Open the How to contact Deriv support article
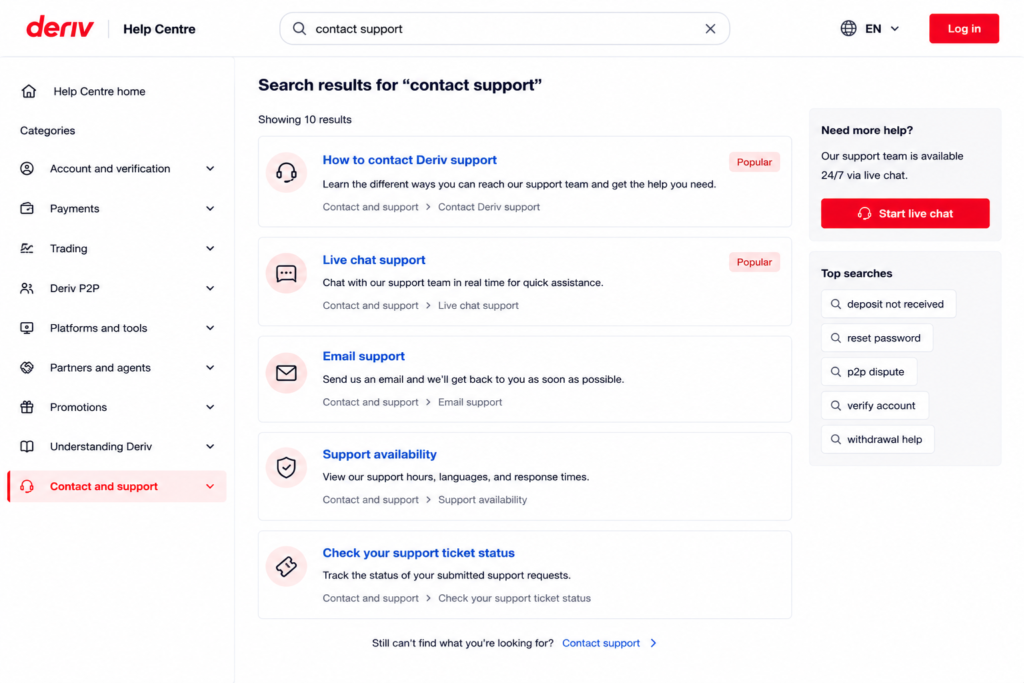The width and height of the screenshot is (1024, 683). pyautogui.click(x=409, y=160)
